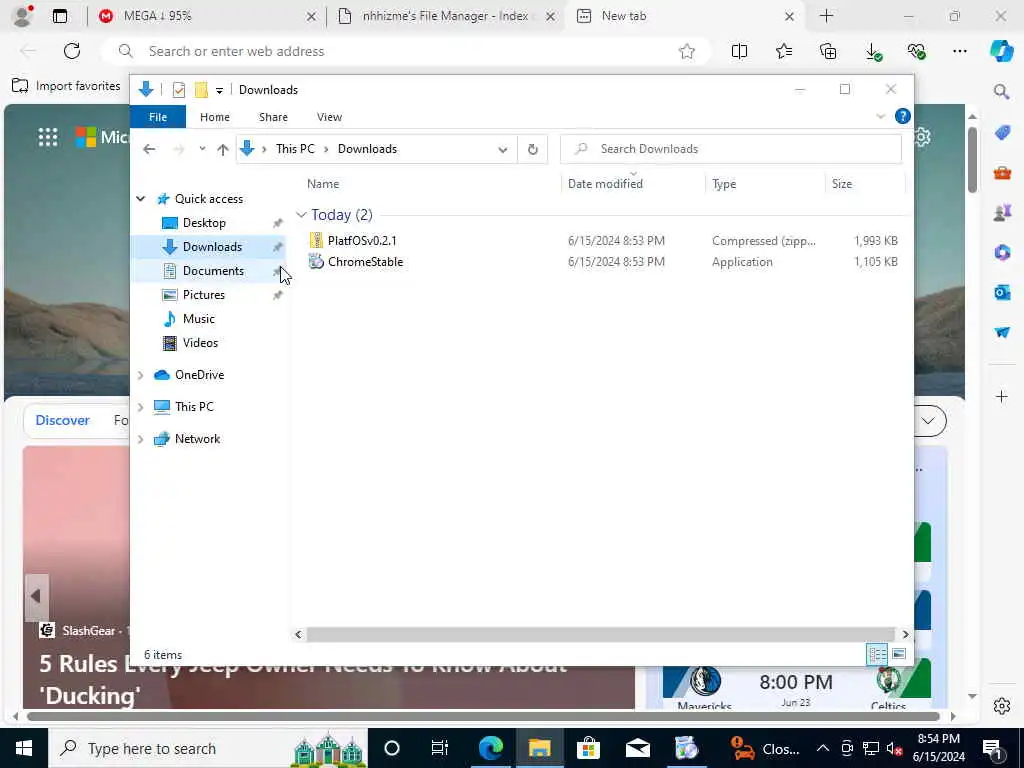Open Edge collections
Image resolution: width=1024 pixels, height=768 pixels.
(x=828, y=52)
